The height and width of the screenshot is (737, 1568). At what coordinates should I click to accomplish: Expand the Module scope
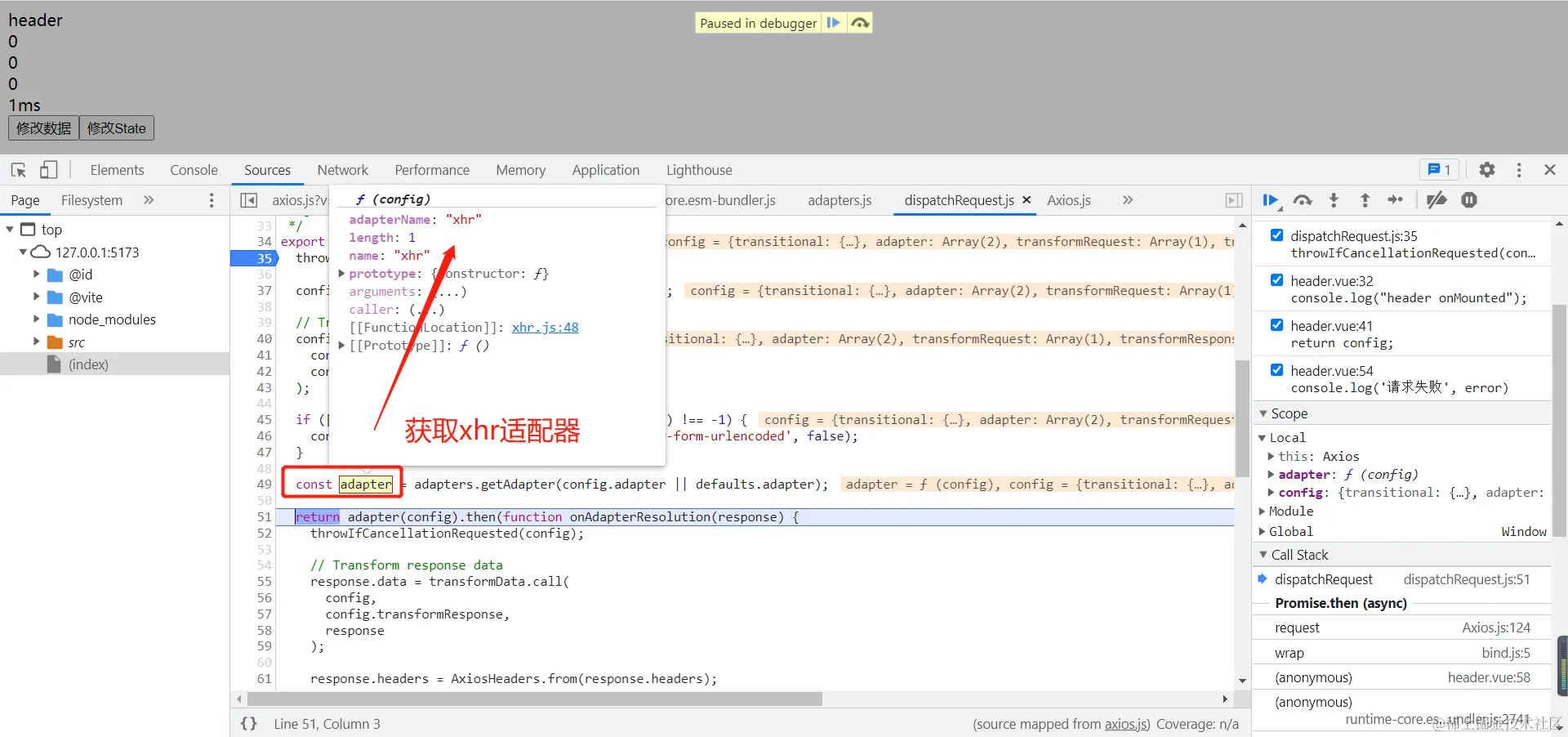point(1262,511)
